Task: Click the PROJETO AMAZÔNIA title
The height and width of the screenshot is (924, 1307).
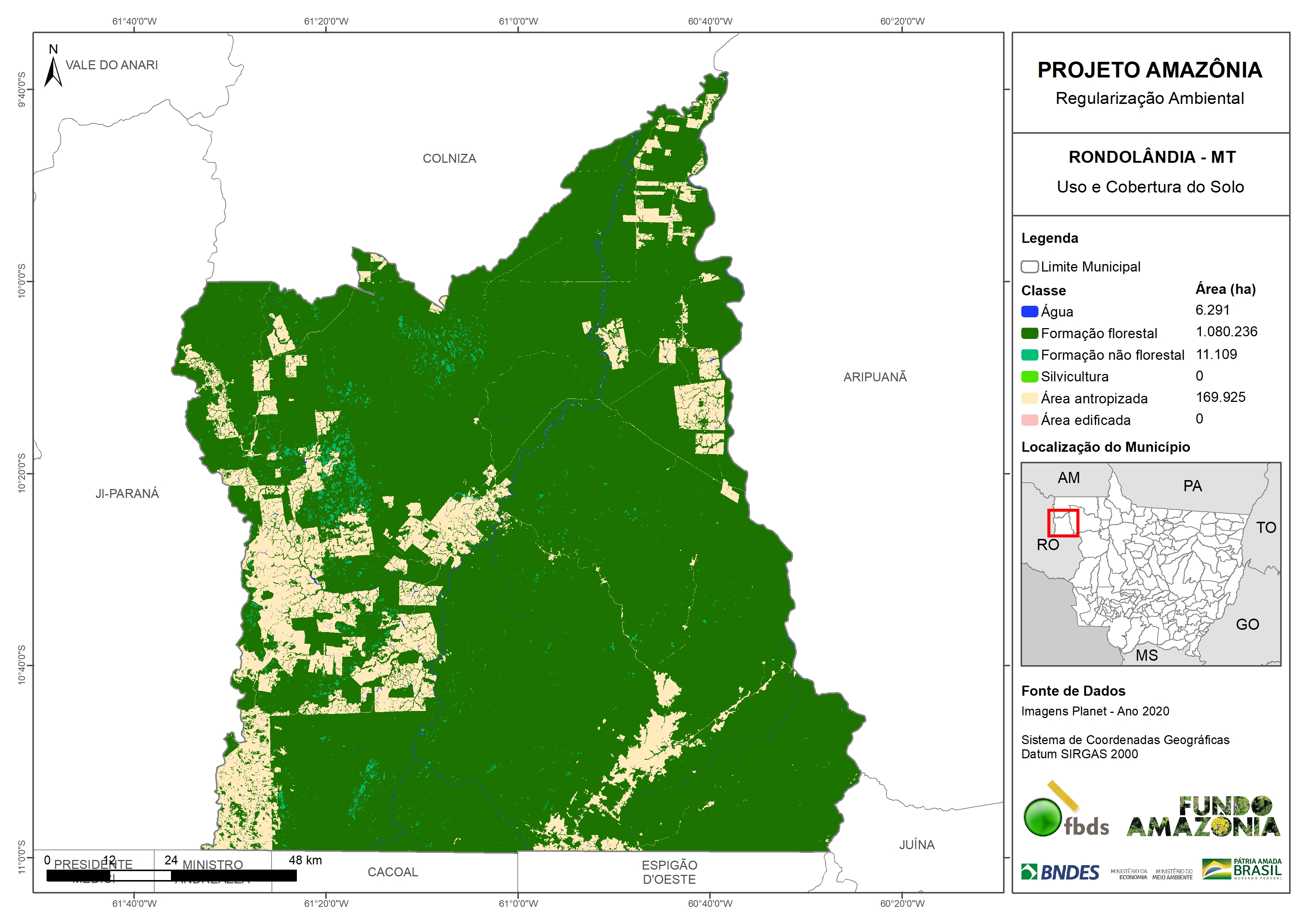Action: [1149, 70]
